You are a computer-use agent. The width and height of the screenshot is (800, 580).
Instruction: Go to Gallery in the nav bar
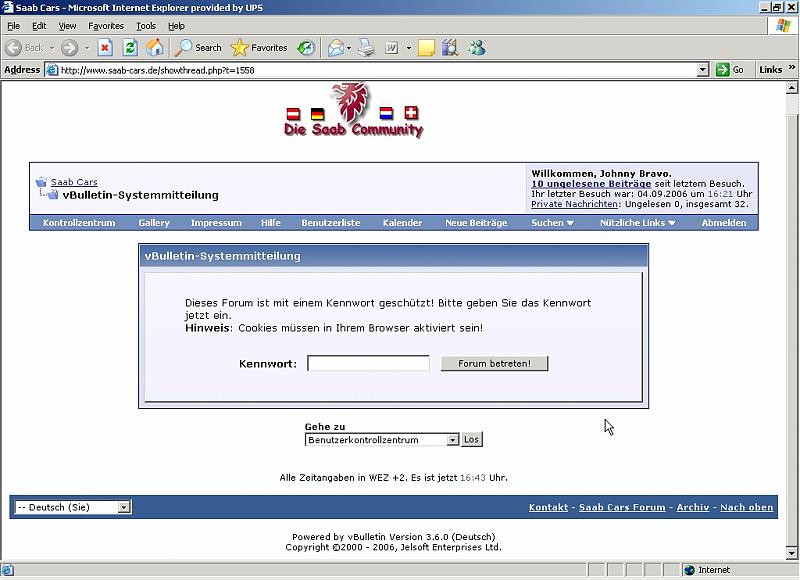pos(154,223)
